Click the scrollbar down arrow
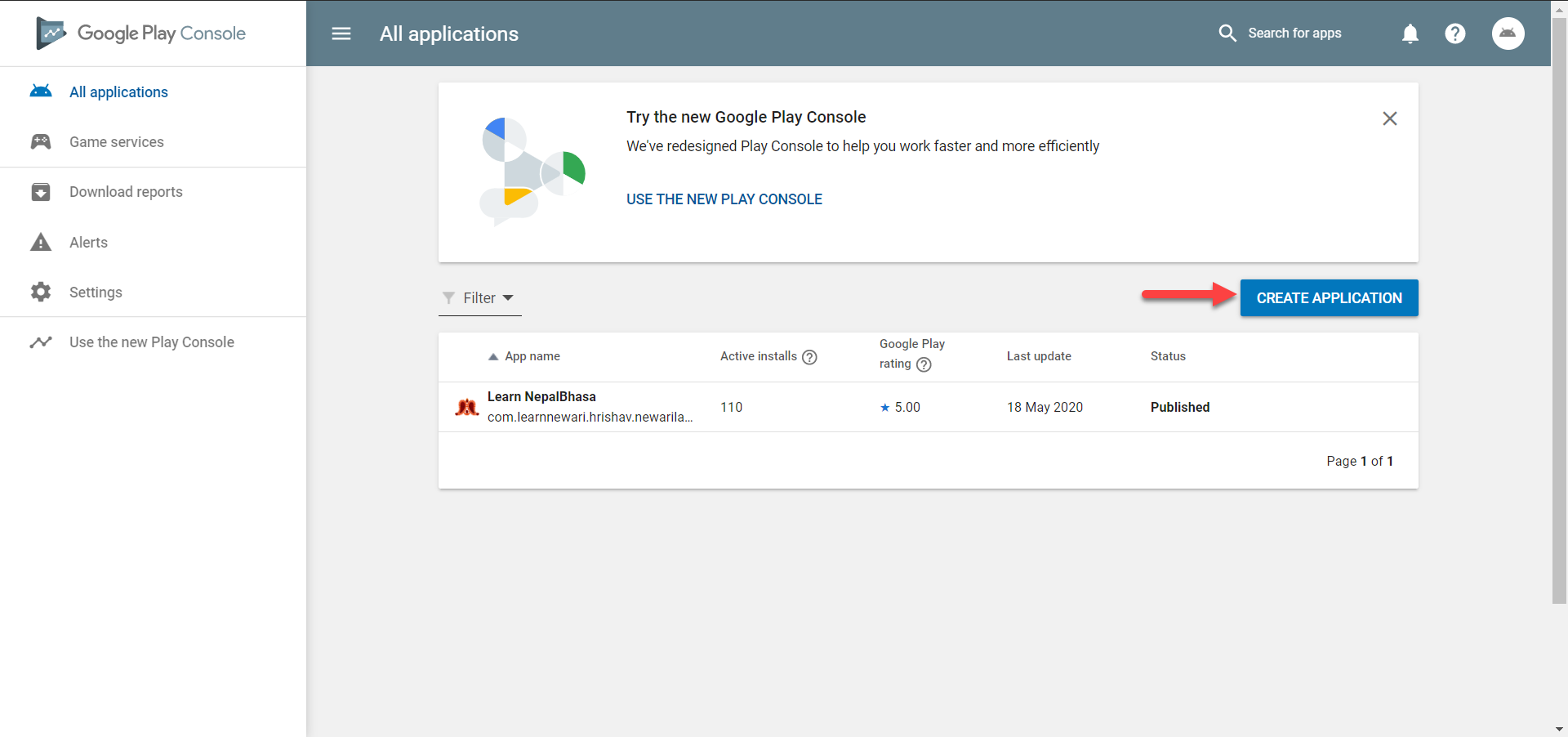Screen dimensions: 1568x737 pos(1559,729)
